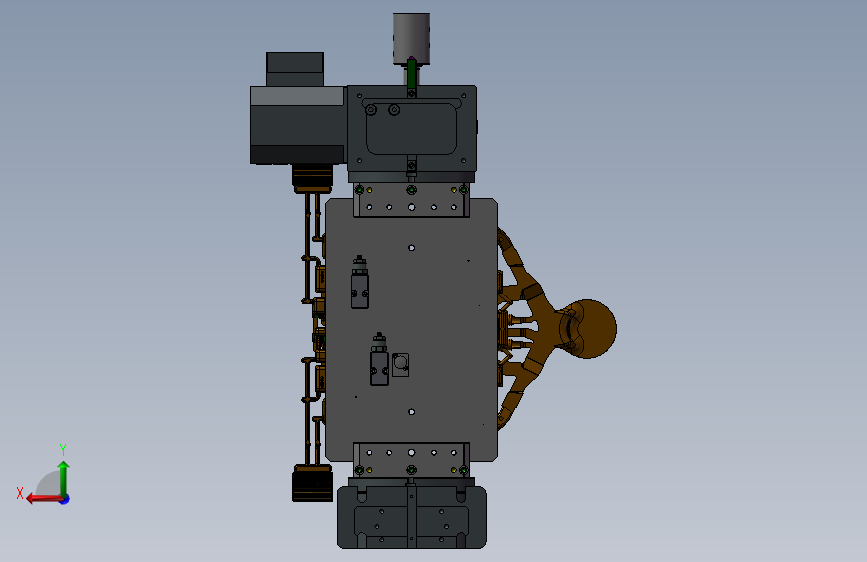867x562 pixels.
Task: Click the red X axis arrow of the triad
Action: click(43, 499)
